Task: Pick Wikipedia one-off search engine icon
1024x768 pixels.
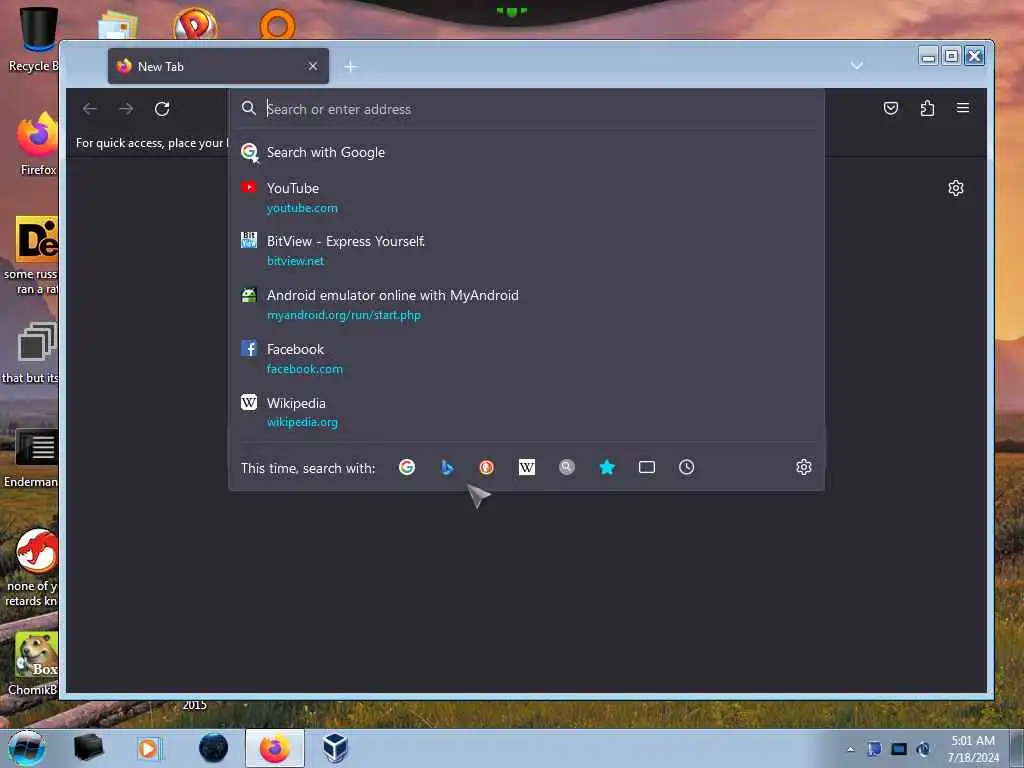Action: click(527, 468)
